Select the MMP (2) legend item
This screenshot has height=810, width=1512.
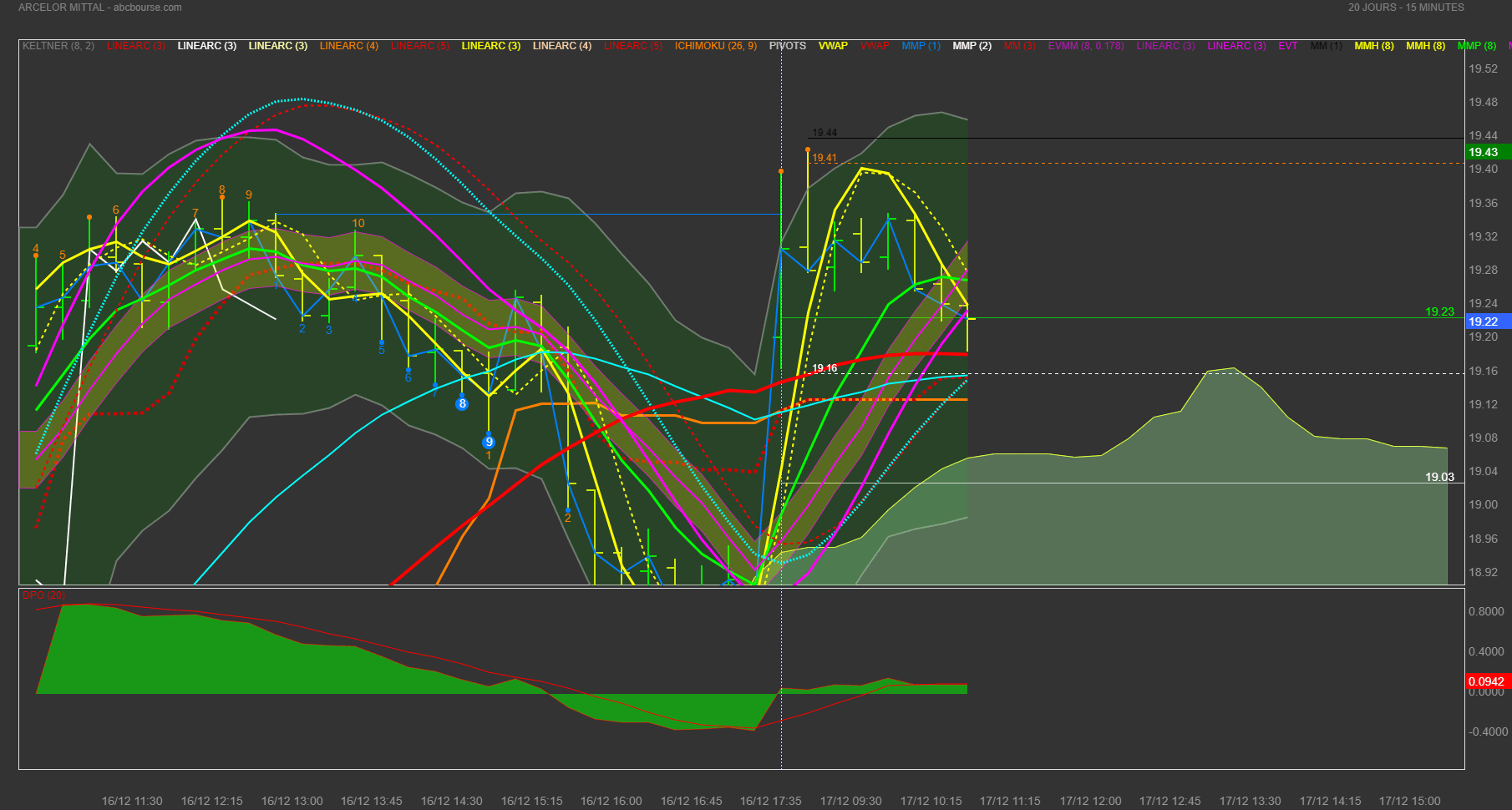point(972,46)
